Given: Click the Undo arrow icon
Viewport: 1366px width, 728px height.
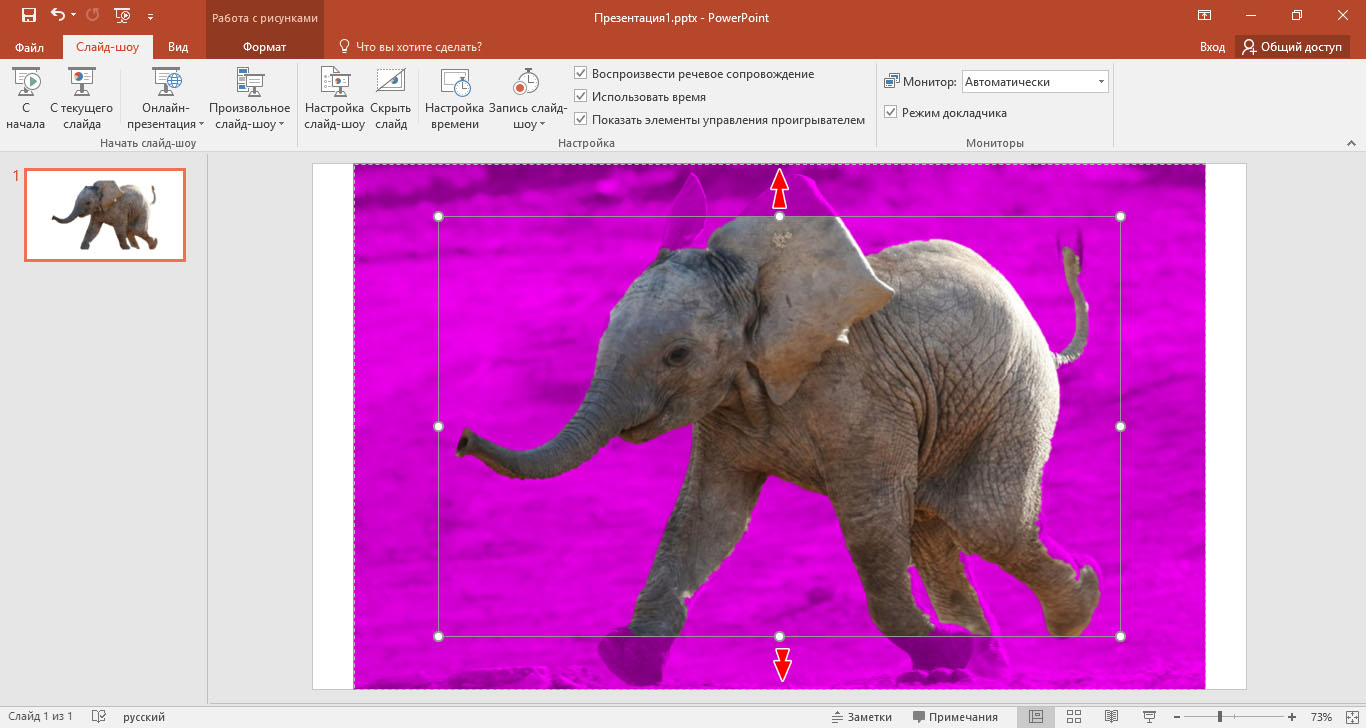Looking at the screenshot, I should click(x=58, y=15).
